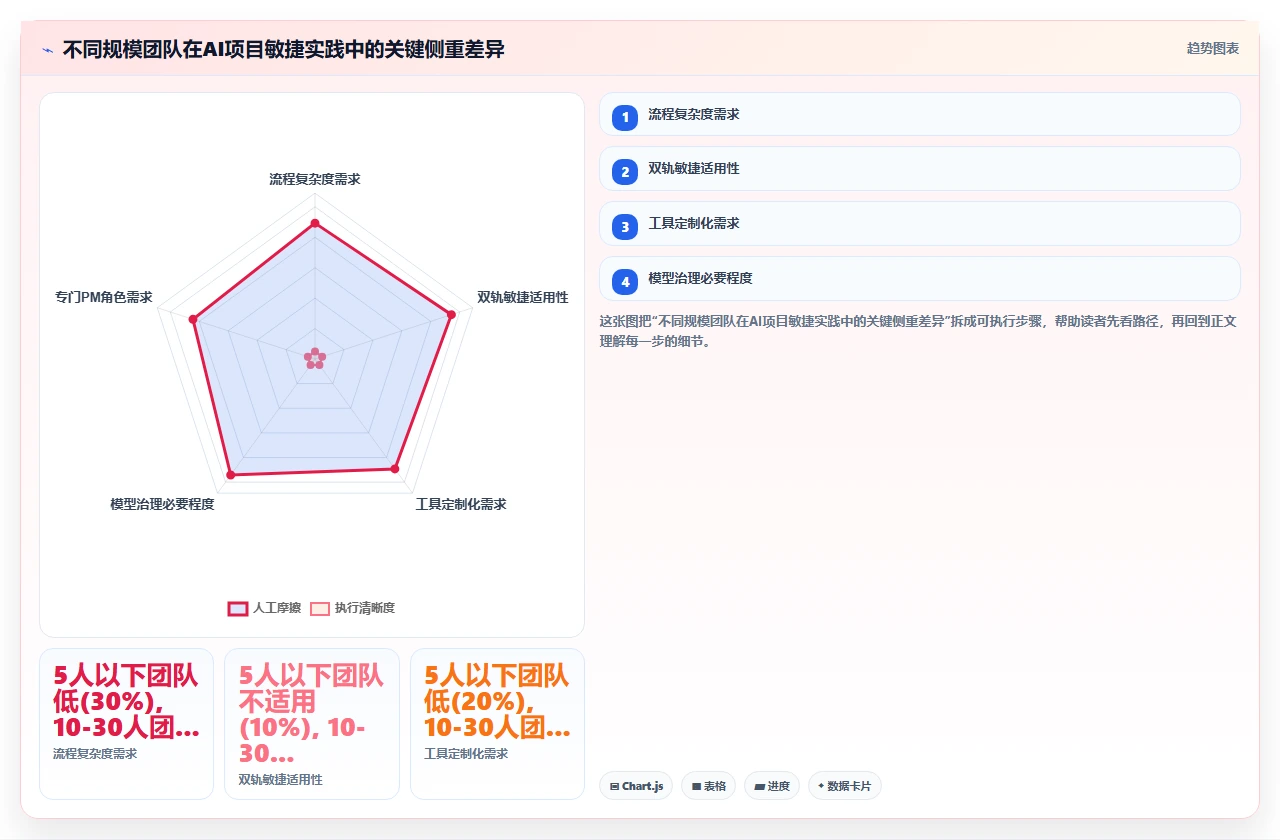This screenshot has height=840, width=1280.
Task: Click the number 3 badge
Action: click(625, 227)
